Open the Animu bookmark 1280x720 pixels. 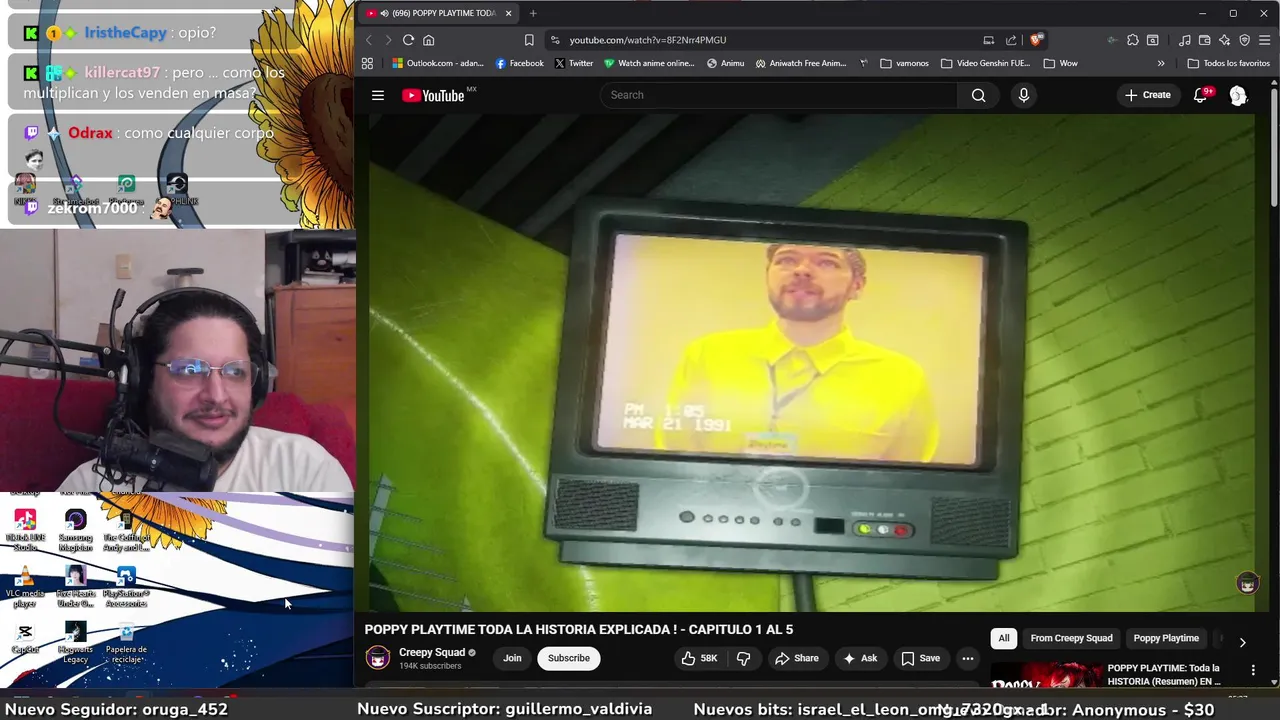pos(725,63)
